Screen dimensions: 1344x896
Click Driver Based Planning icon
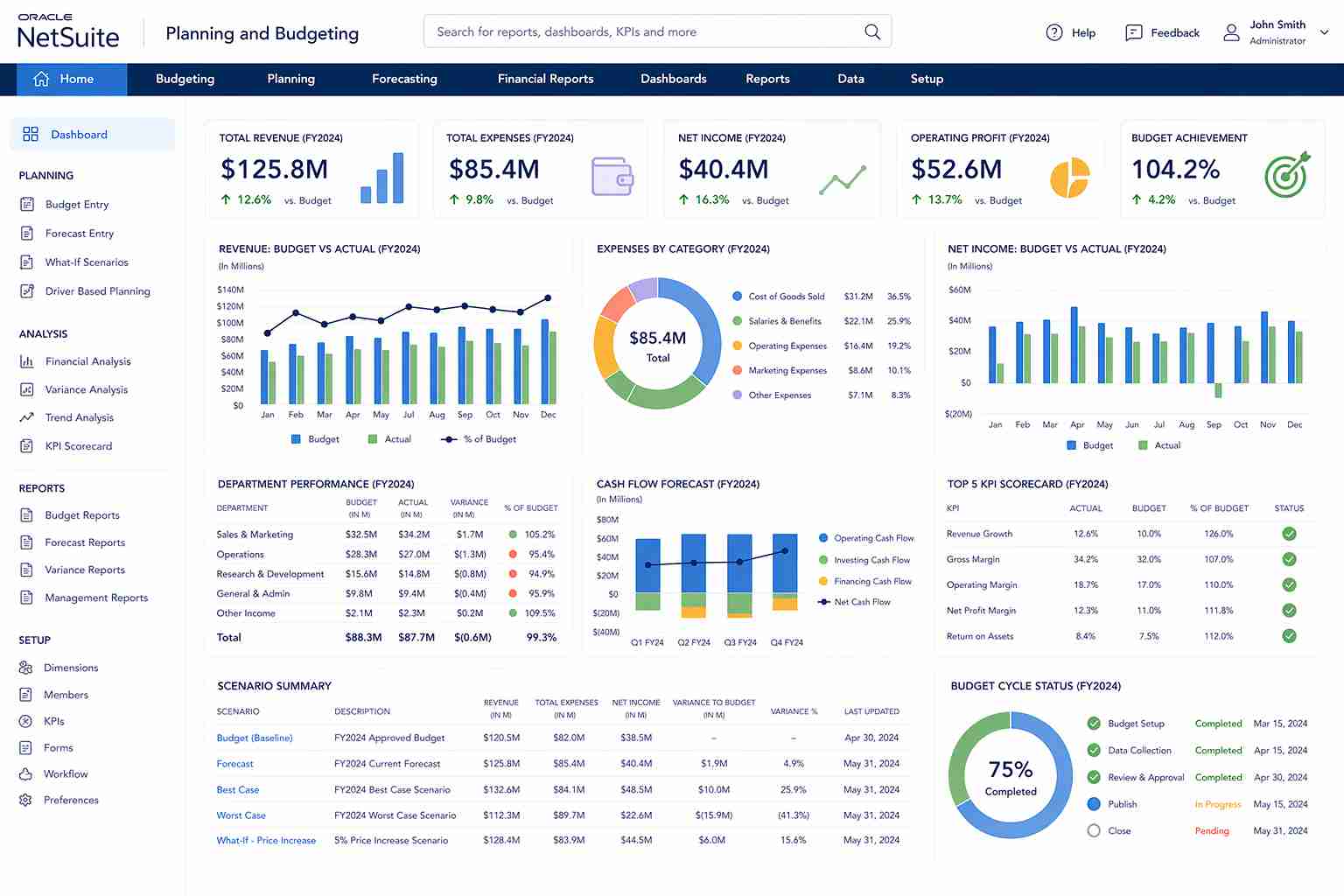click(x=26, y=290)
